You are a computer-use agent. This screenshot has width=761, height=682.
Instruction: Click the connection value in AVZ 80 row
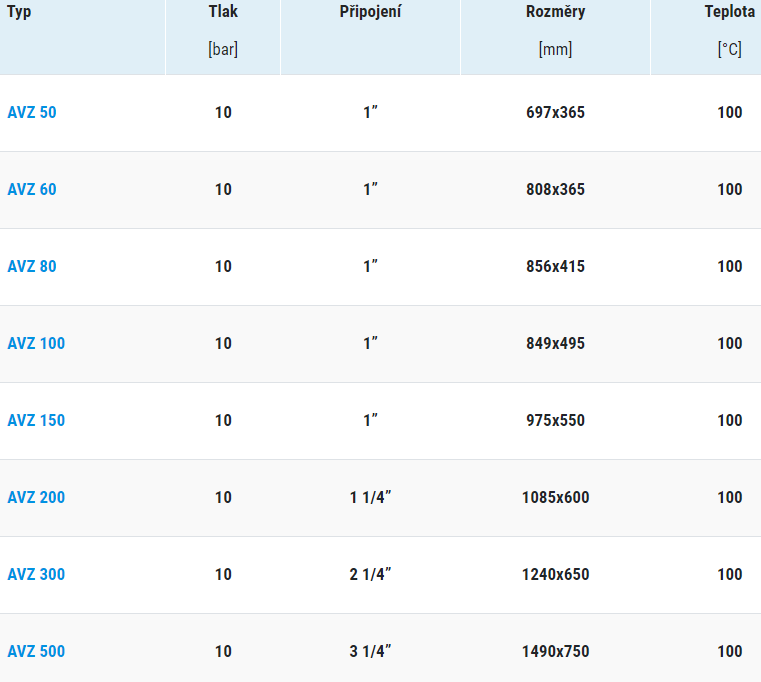point(370,266)
